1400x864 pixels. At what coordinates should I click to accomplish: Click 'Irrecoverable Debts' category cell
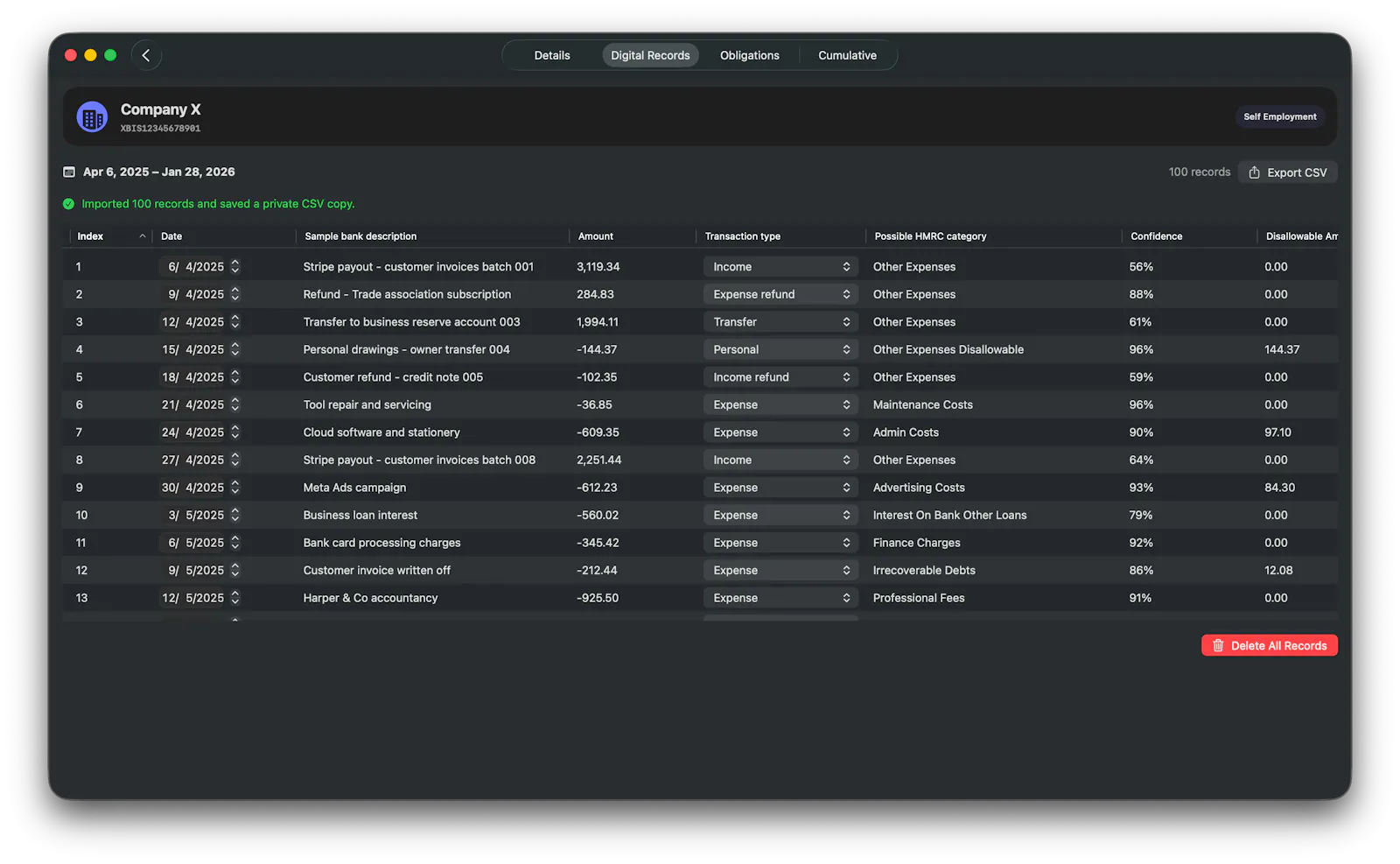pos(924,570)
